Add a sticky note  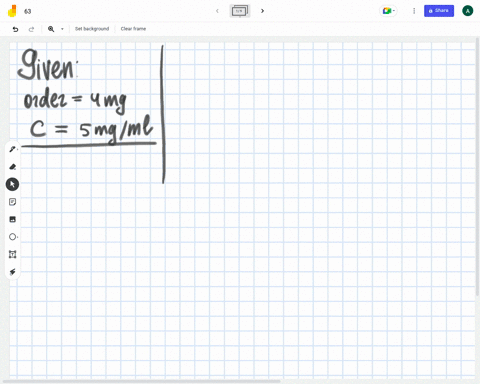(x=13, y=202)
